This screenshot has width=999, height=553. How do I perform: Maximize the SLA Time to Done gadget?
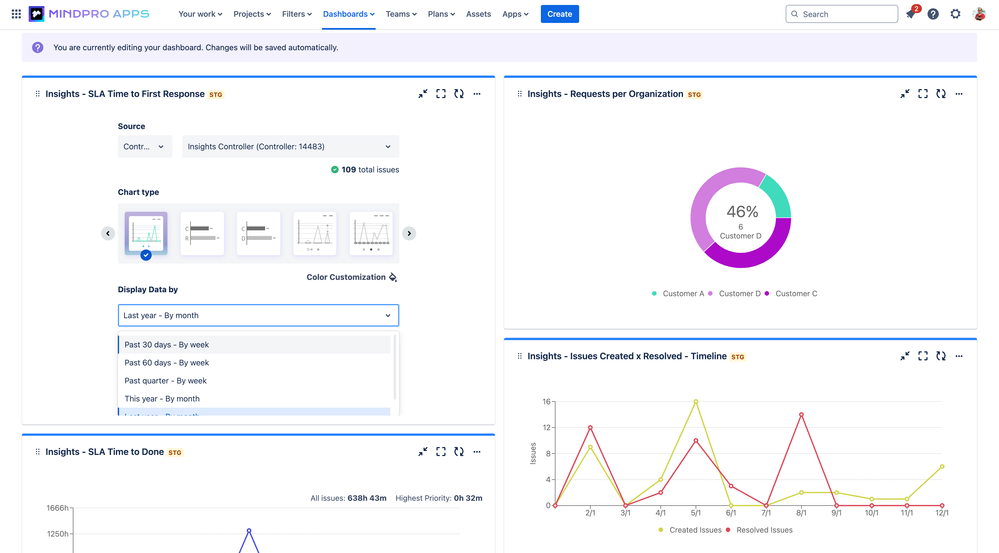click(x=441, y=452)
